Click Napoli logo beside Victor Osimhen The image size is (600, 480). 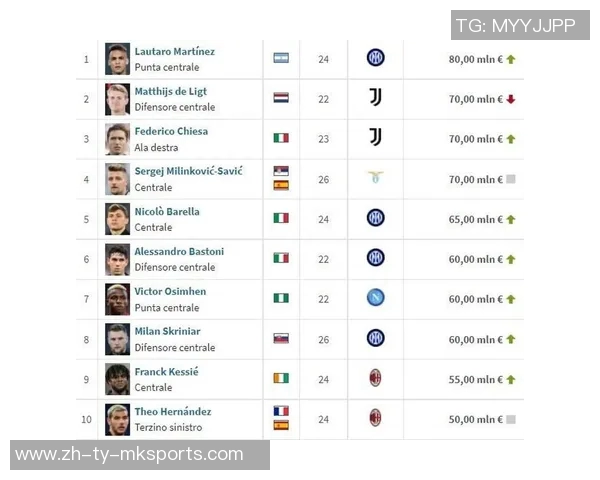375,298
